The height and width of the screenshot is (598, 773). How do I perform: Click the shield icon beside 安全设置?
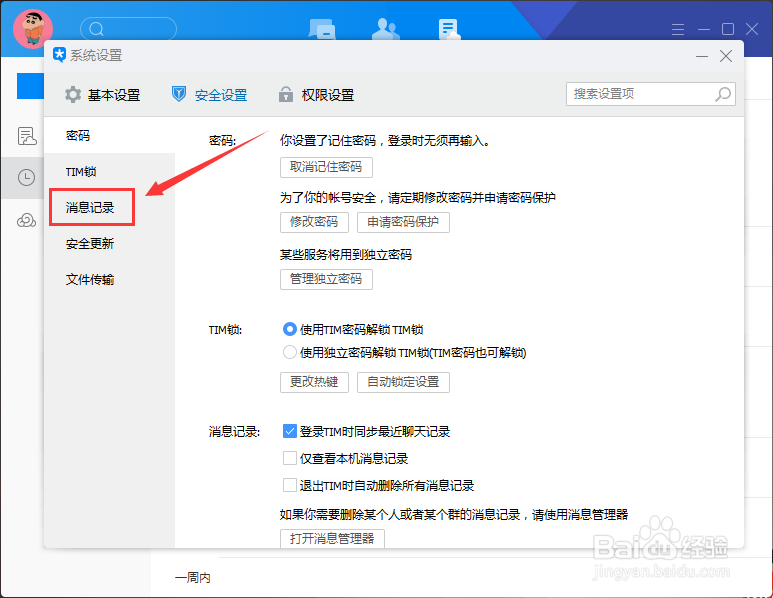pos(178,94)
